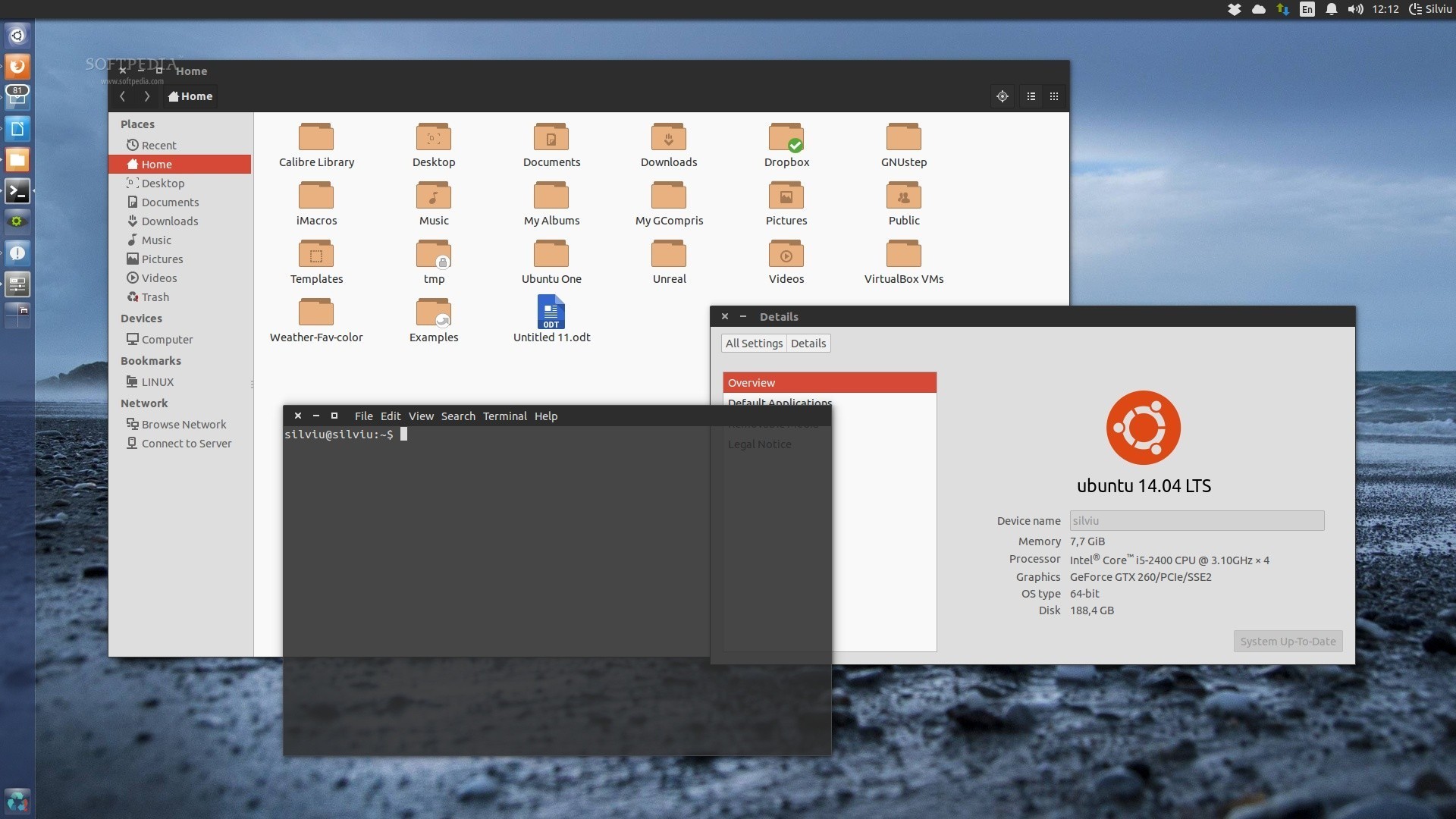The width and height of the screenshot is (1456, 819).
Task: Click the Device name input field
Action: point(1195,520)
